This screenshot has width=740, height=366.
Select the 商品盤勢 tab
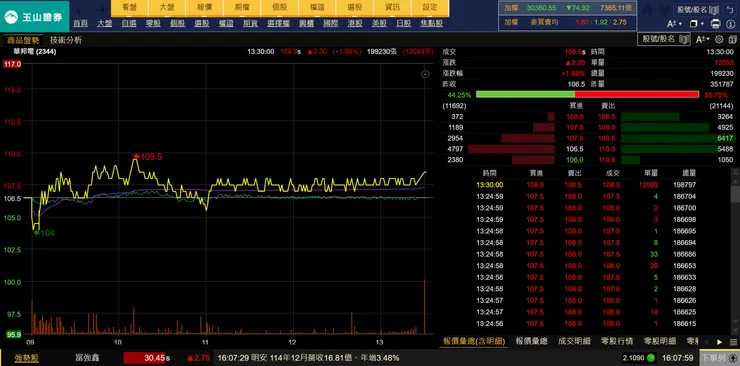[x=22, y=40]
